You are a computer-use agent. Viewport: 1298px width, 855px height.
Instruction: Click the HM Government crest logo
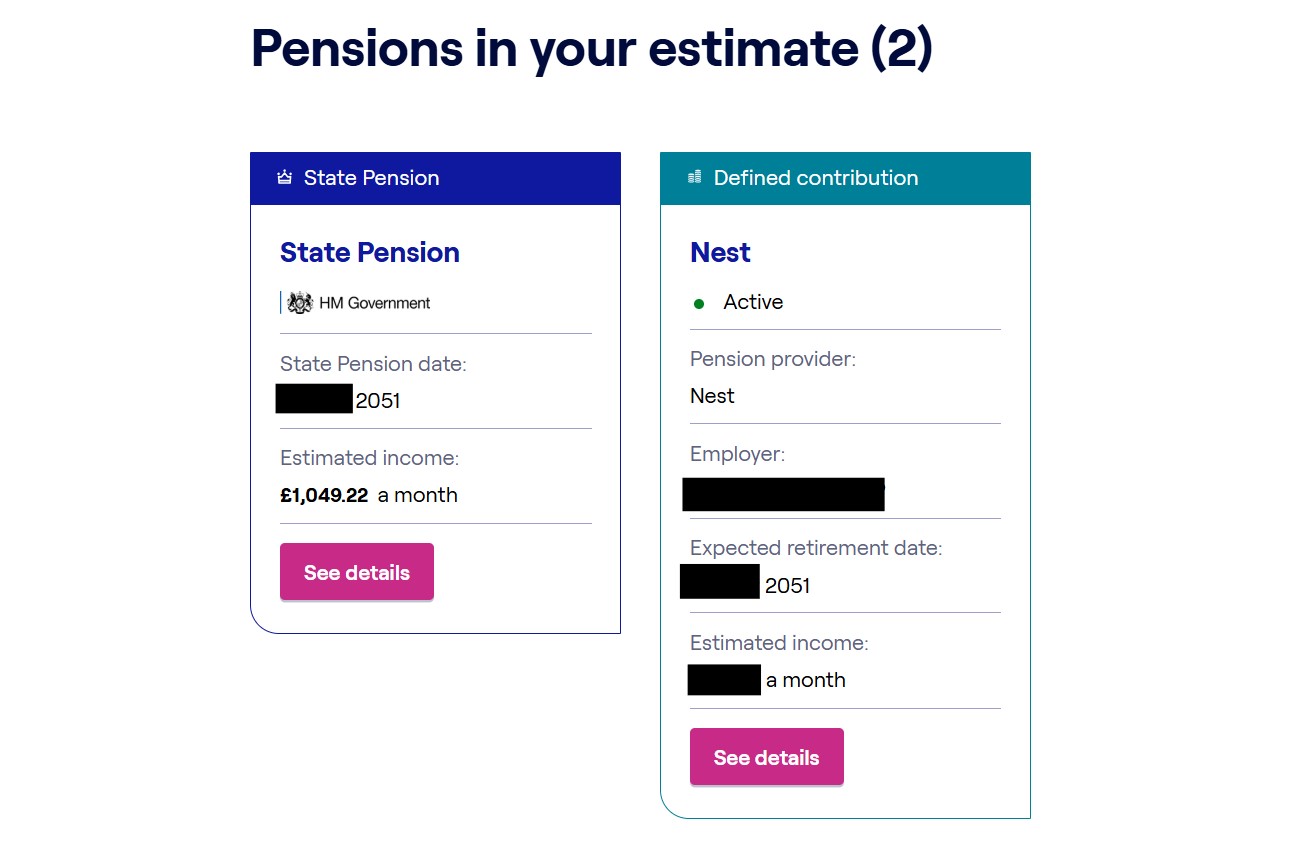click(x=300, y=303)
